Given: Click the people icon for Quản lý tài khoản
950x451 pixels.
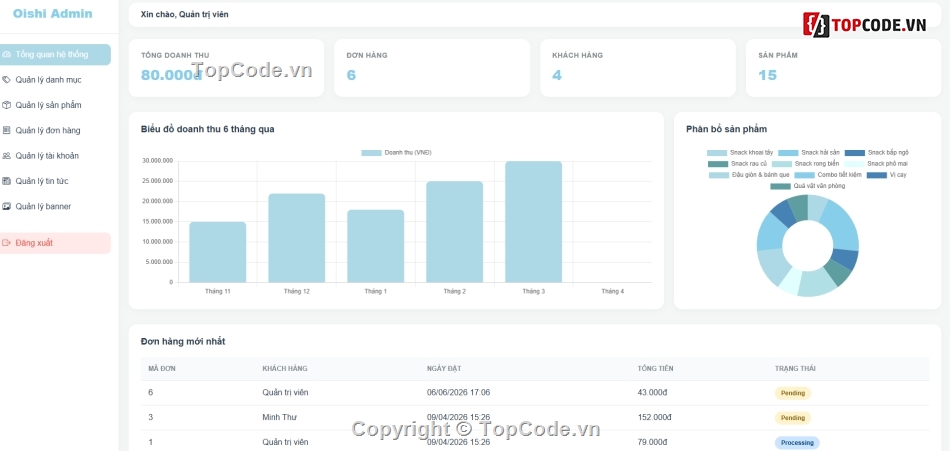Looking at the screenshot, I should click(7, 156).
